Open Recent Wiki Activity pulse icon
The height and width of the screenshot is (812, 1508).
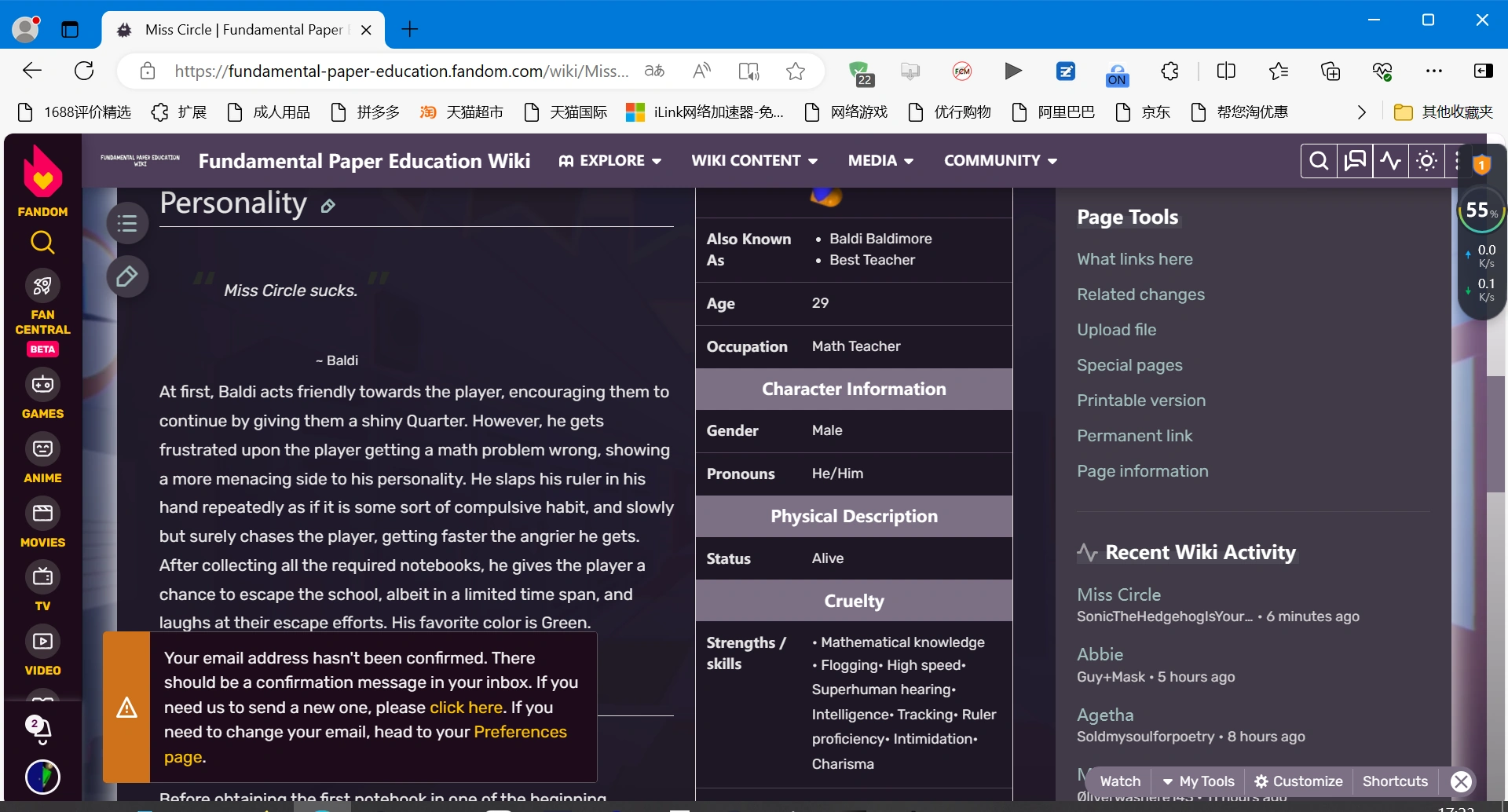[1390, 160]
